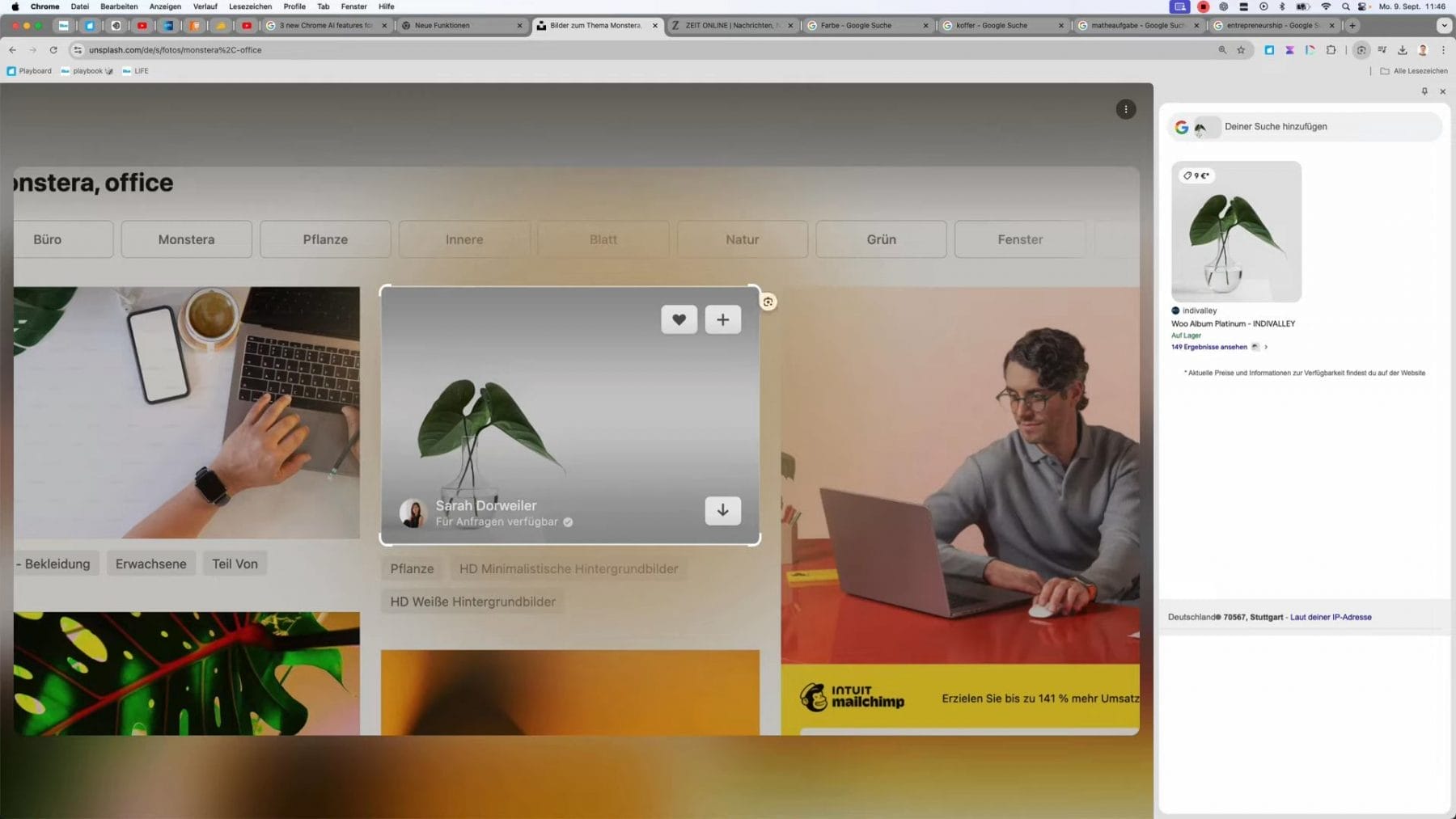Toggle the Google Lens toolbar button

[x=1361, y=50]
